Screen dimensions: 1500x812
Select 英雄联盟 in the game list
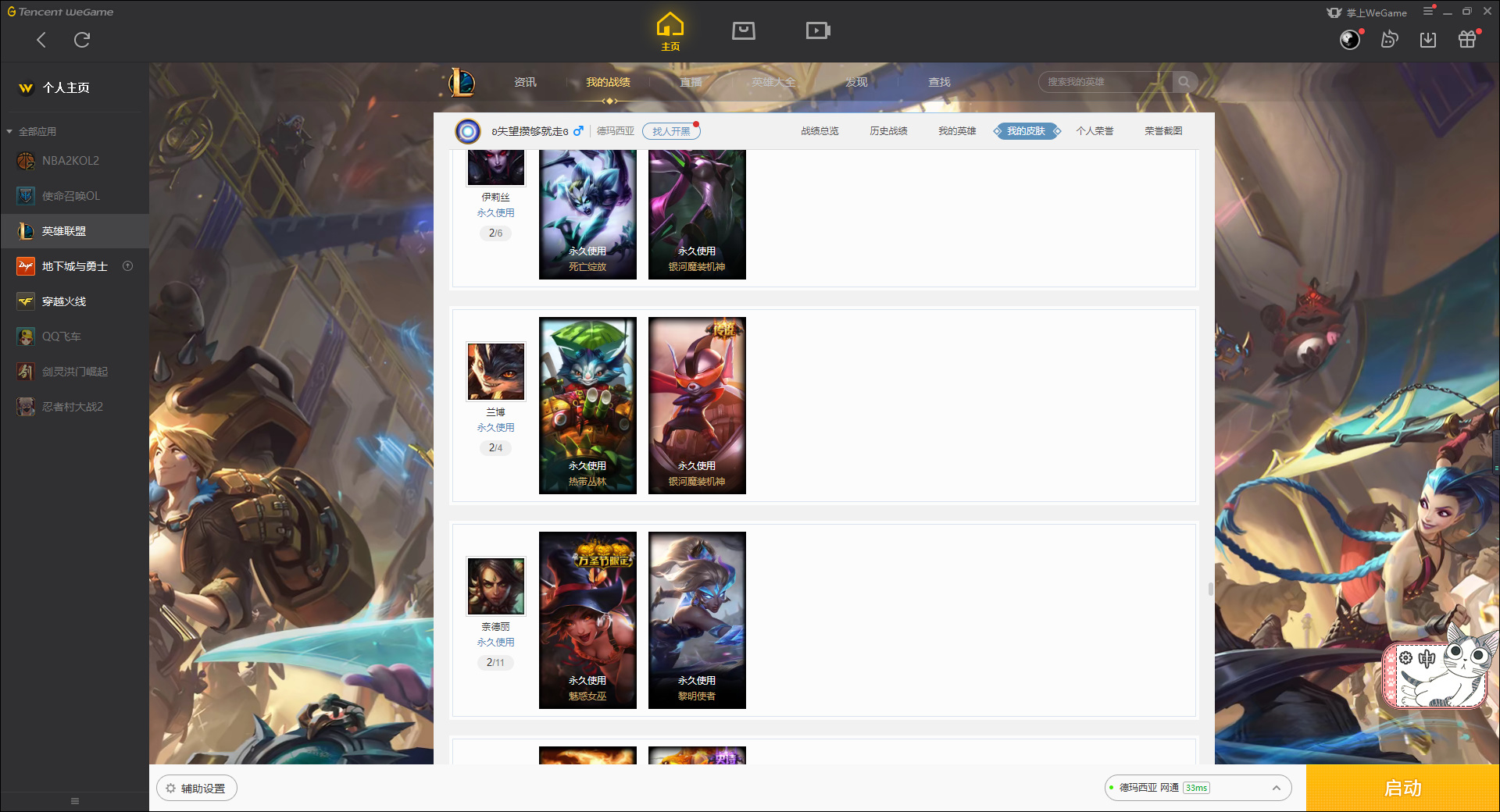tap(75, 231)
